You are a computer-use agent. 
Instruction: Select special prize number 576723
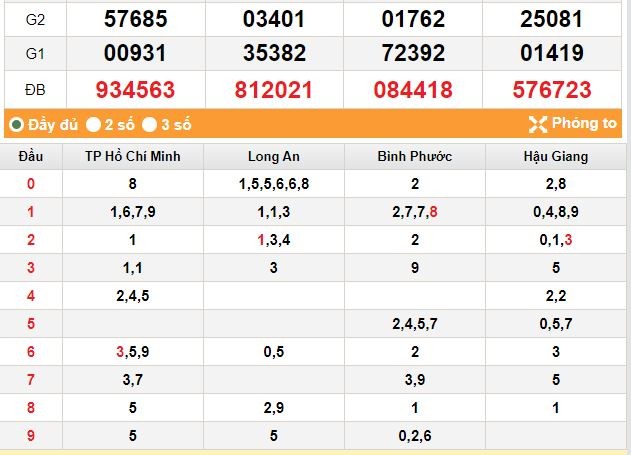[552, 89]
